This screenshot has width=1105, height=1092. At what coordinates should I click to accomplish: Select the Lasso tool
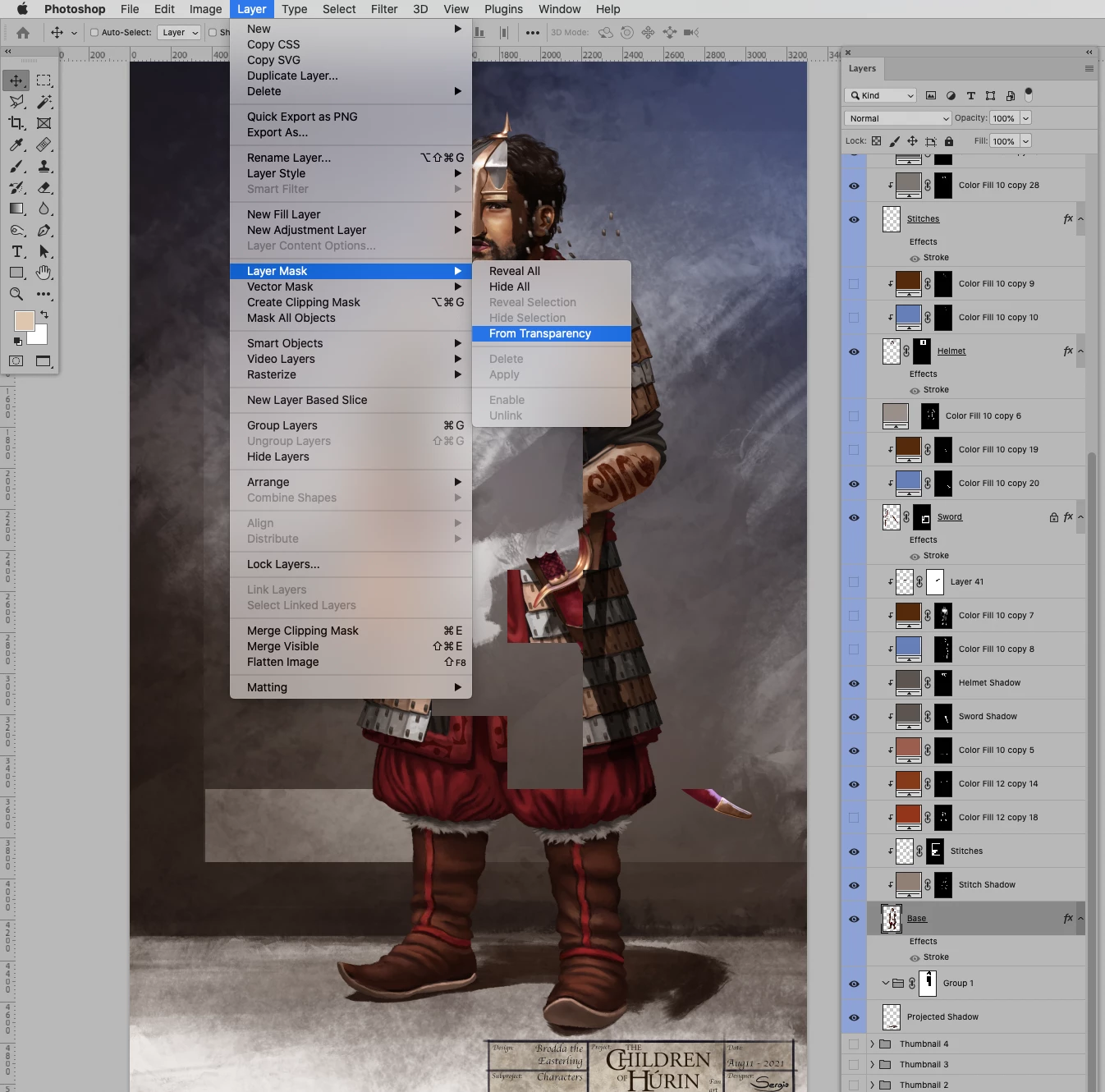tap(16, 102)
